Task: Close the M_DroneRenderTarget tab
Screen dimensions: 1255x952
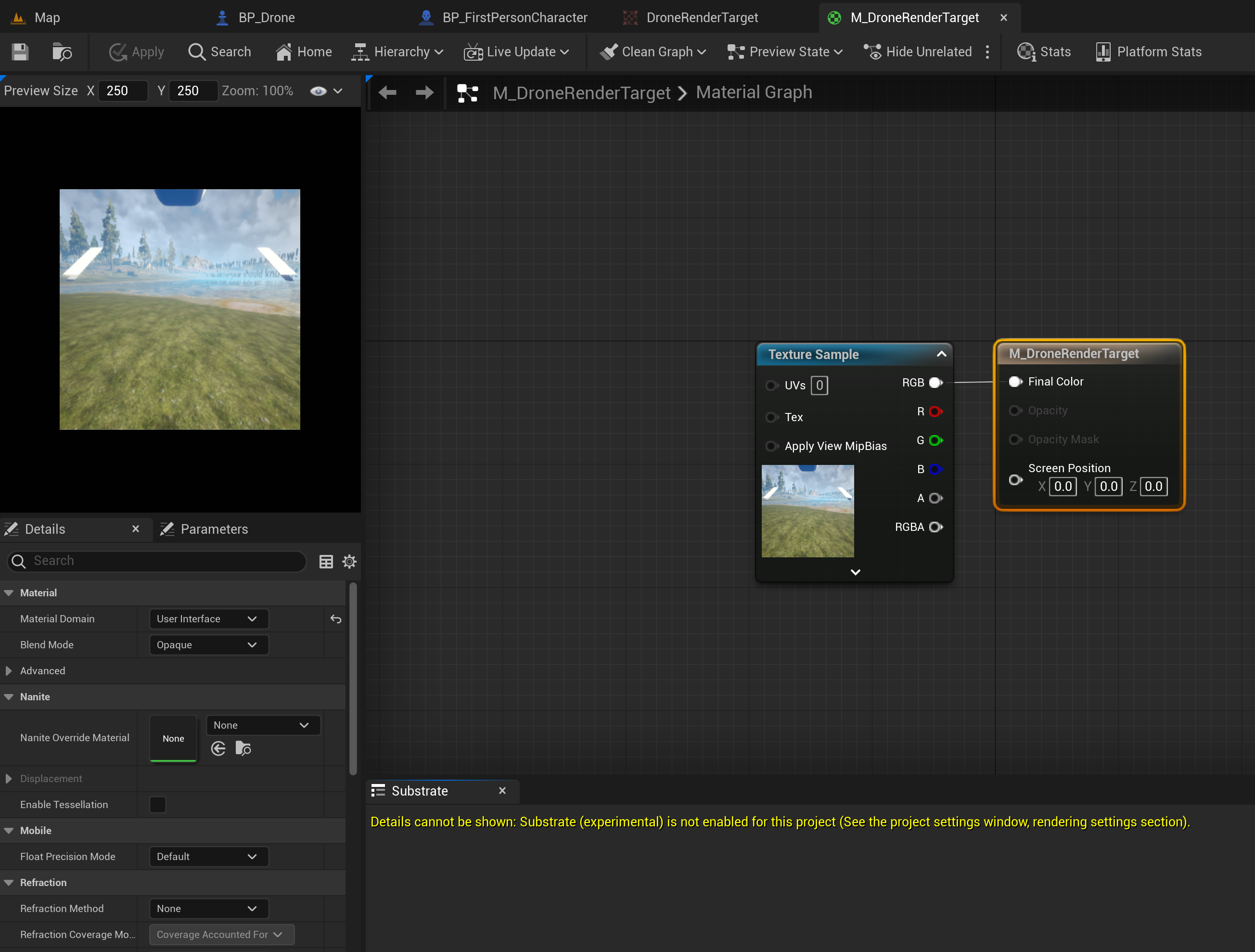Action: pos(1004,18)
